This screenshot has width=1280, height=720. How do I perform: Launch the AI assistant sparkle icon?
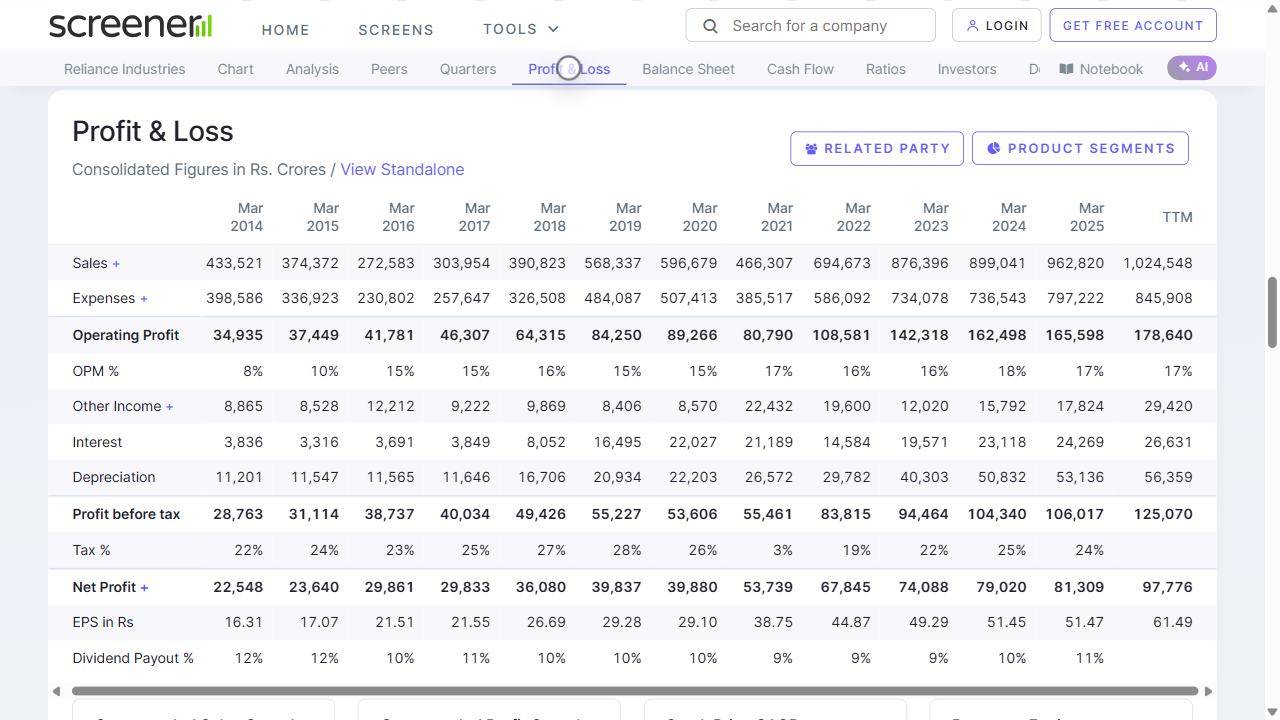[1183, 67]
